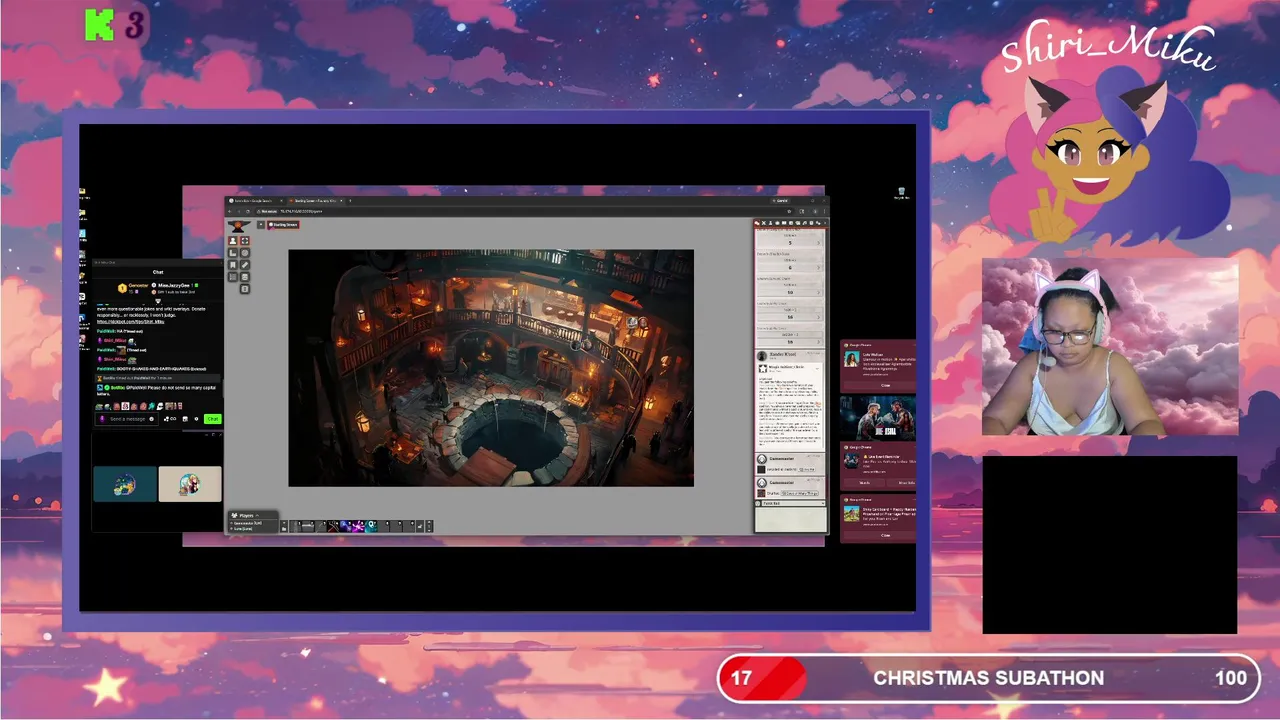This screenshot has height=720, width=1280.
Task: Click the Deck of Many Things button
Action: pos(800,494)
